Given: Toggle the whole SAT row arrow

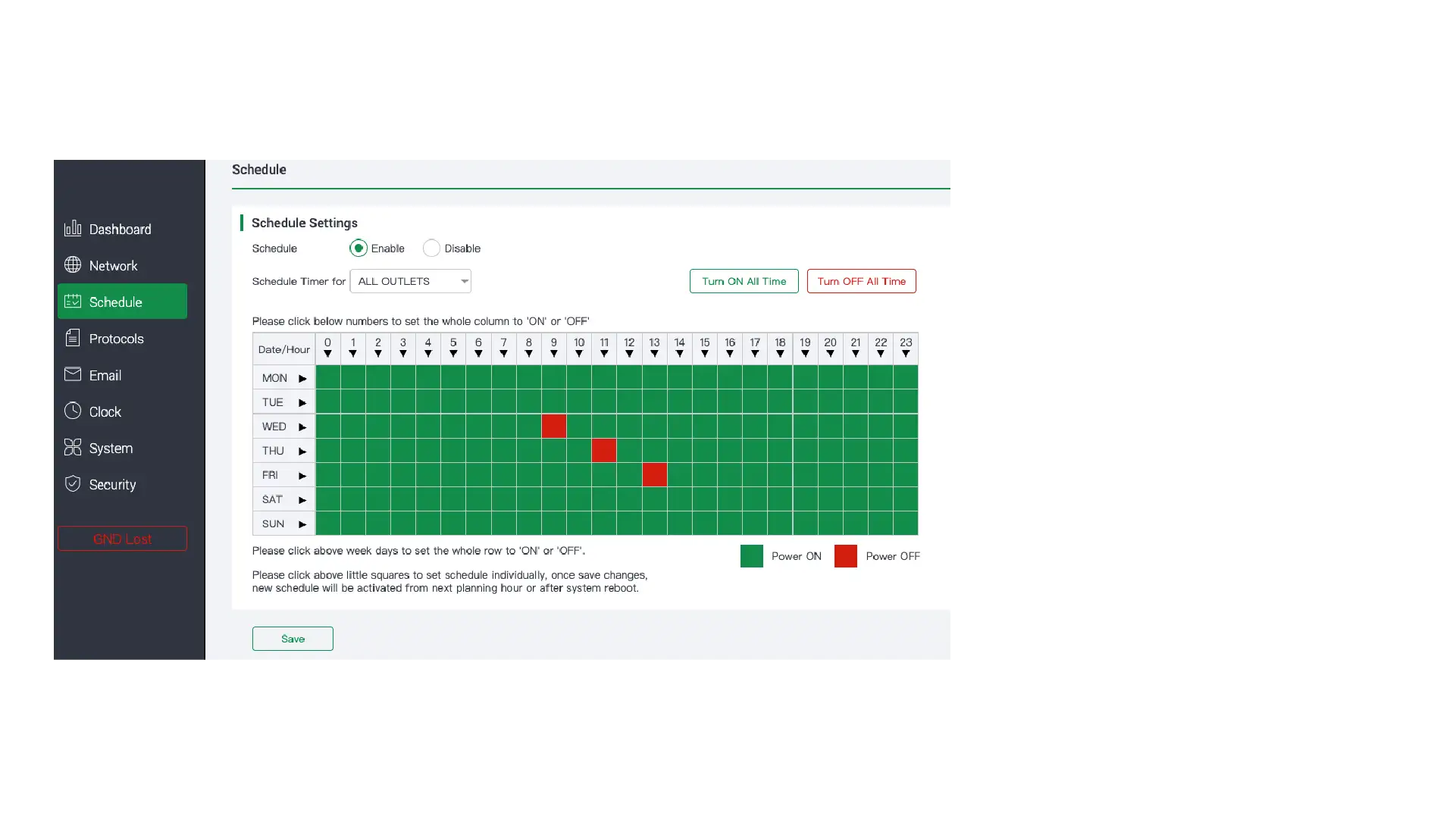Looking at the screenshot, I should 302,499.
